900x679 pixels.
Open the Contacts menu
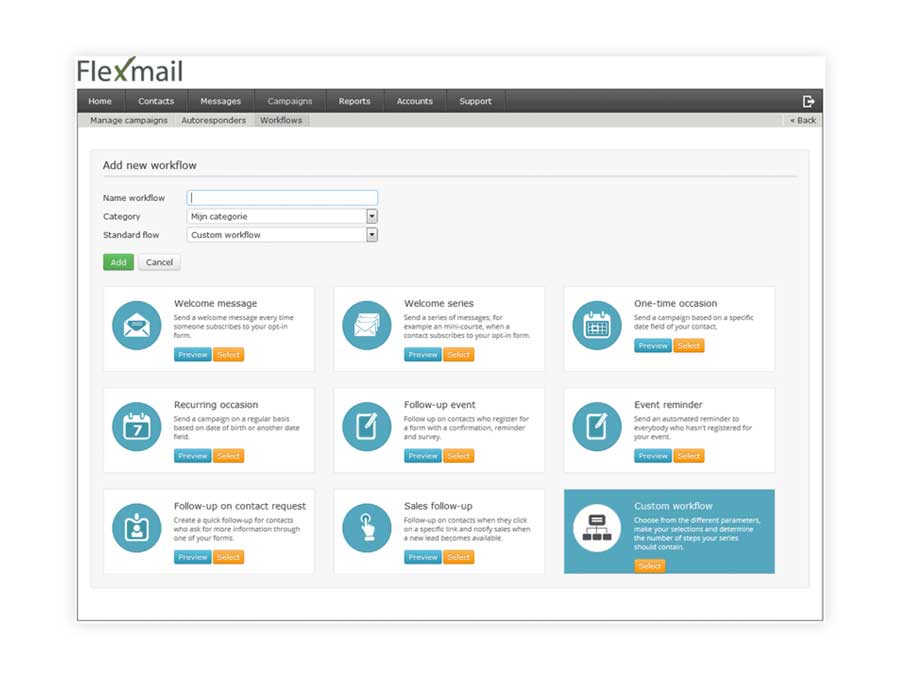[x=156, y=101]
